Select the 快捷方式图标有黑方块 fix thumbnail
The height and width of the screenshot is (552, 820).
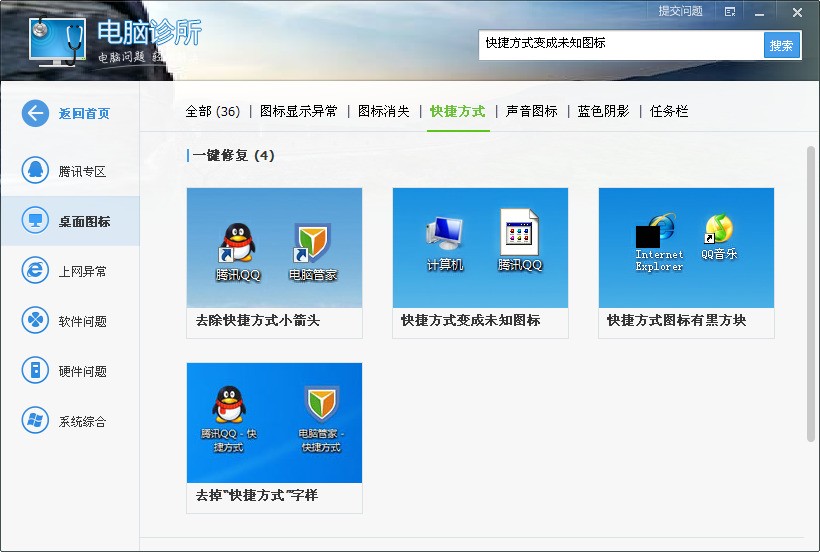[686, 248]
